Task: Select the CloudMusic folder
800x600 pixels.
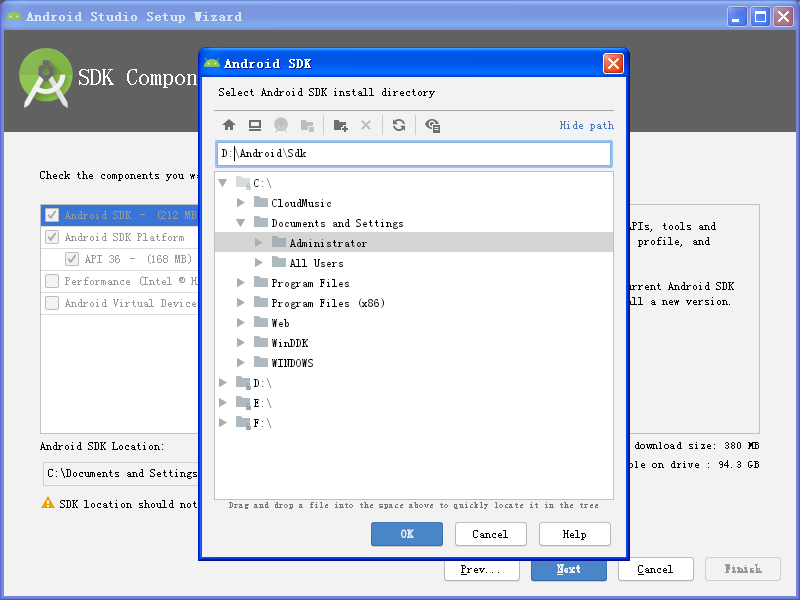Action: 301,203
